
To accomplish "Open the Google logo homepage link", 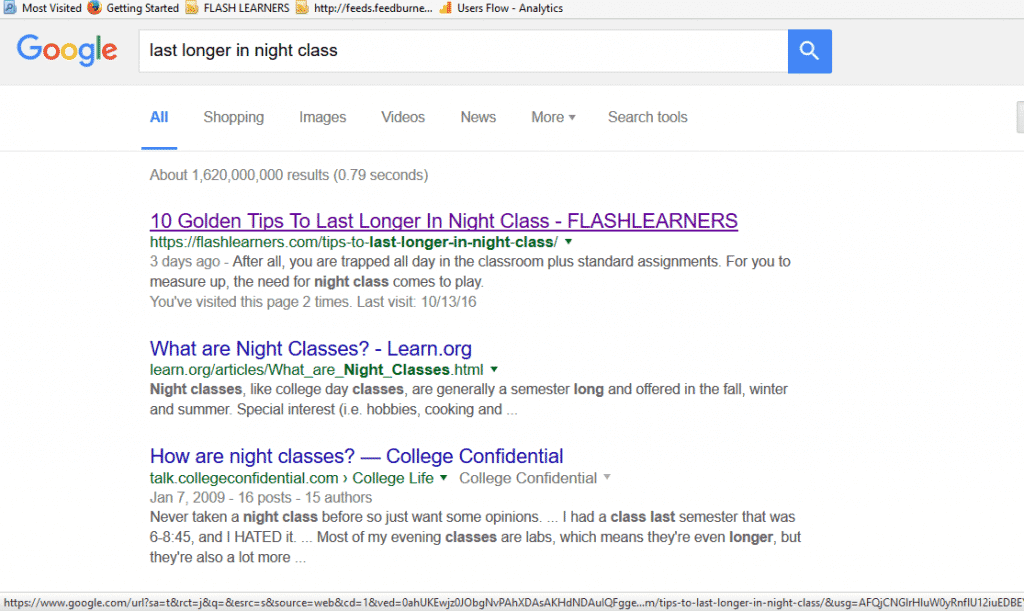I will pyautogui.click(x=67, y=50).
